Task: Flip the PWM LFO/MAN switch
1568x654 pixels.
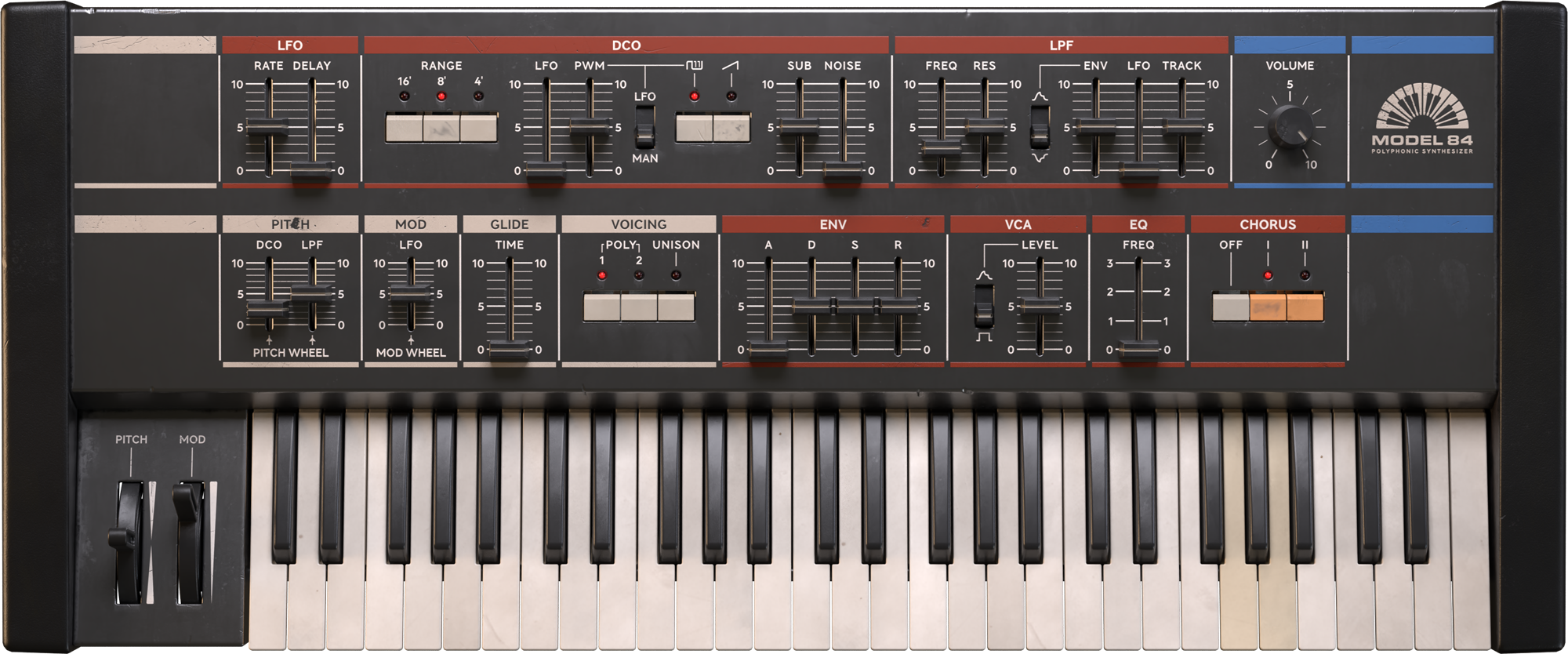Action: pos(644,126)
